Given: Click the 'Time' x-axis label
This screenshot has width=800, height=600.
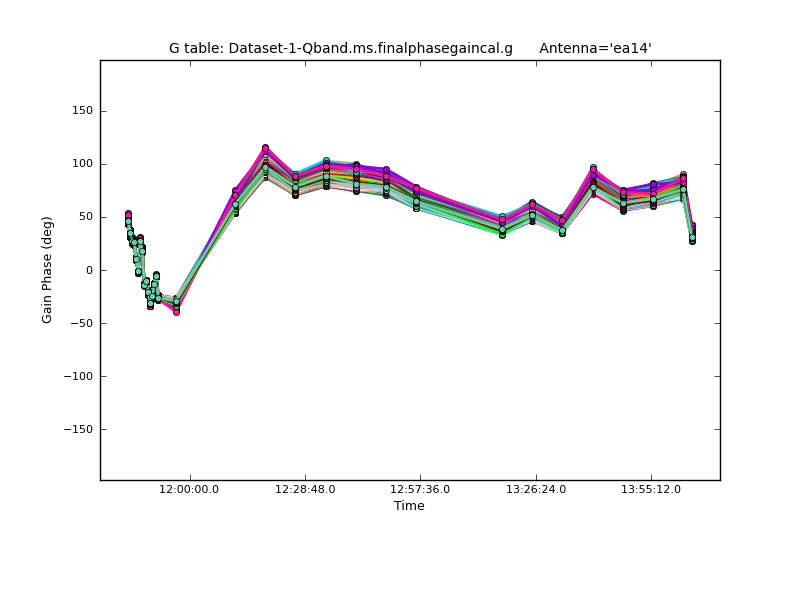Looking at the screenshot, I should [x=409, y=506].
